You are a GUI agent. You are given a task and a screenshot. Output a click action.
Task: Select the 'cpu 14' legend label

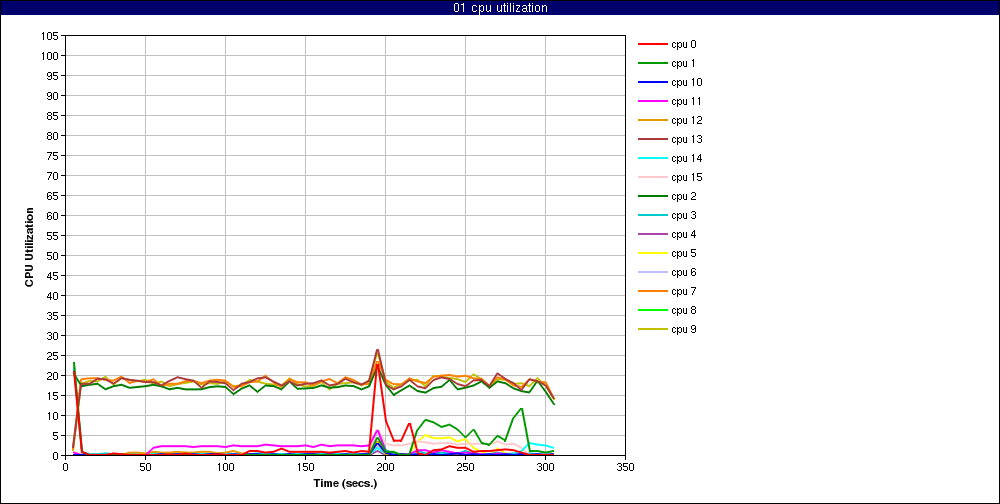coord(686,158)
